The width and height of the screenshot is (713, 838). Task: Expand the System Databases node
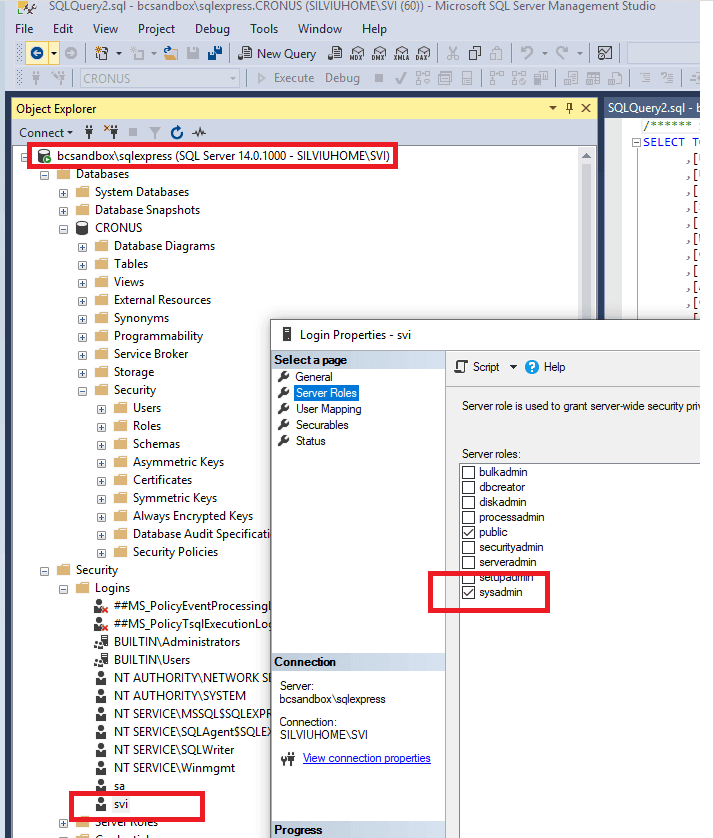[64, 193]
